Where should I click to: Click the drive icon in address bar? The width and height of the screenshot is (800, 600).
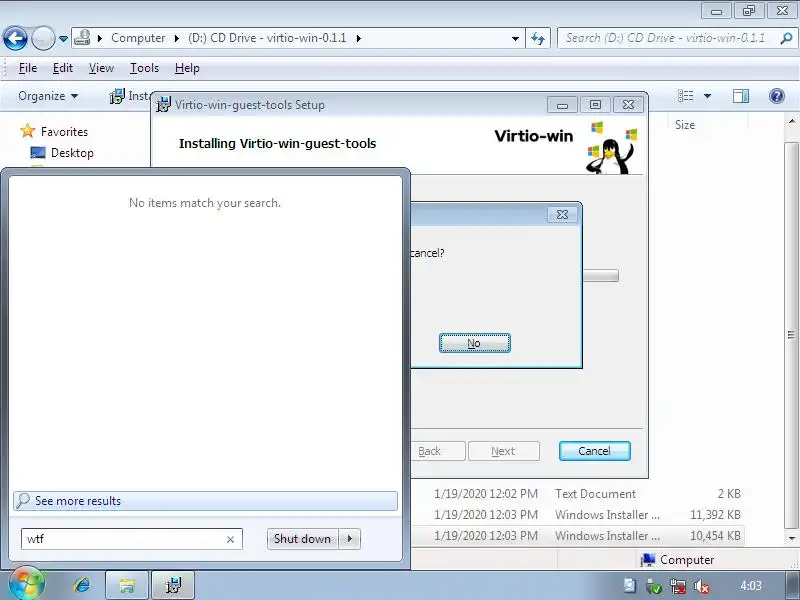(82, 38)
